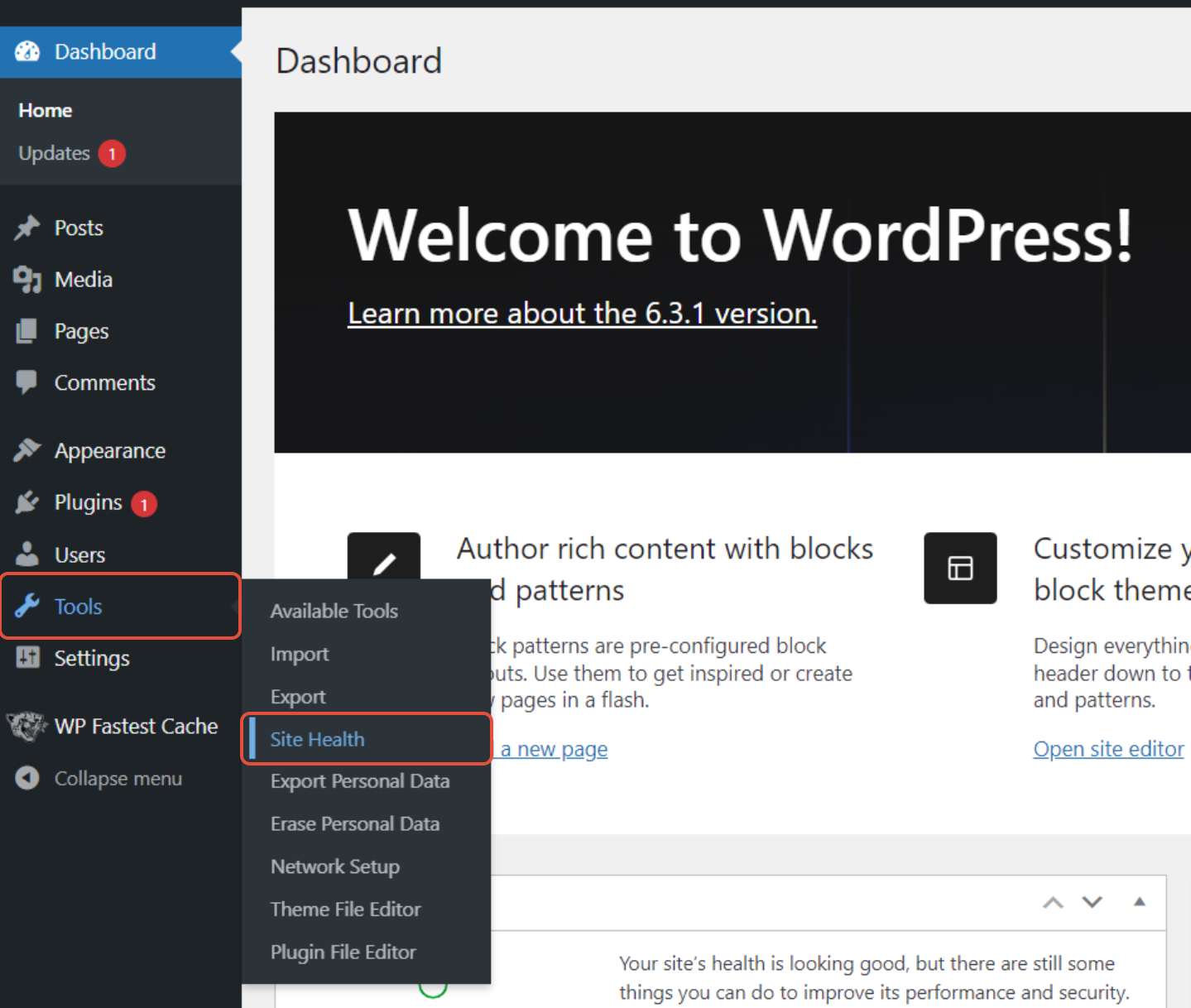Click the pencil edit icon tile
This screenshot has width=1191, height=1008.
pos(384,556)
